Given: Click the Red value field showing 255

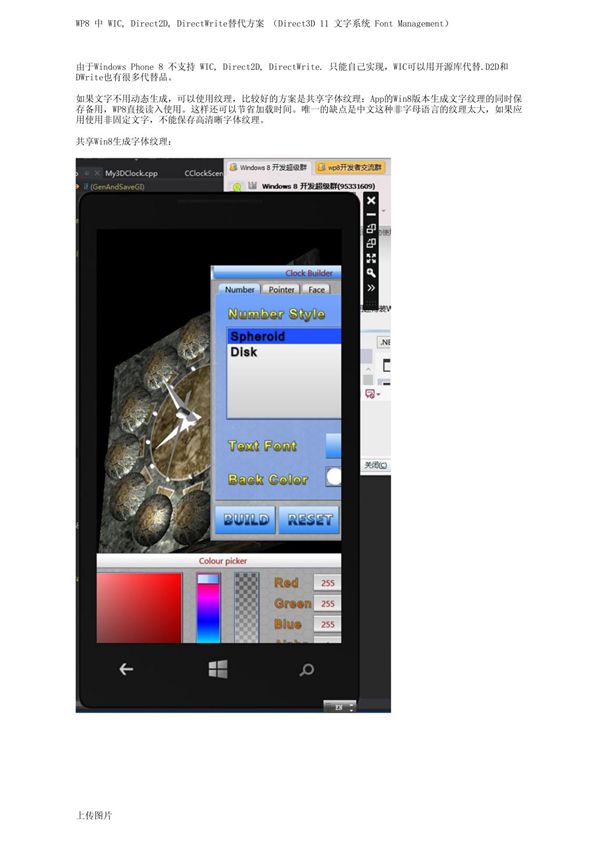Looking at the screenshot, I should click(x=327, y=583).
